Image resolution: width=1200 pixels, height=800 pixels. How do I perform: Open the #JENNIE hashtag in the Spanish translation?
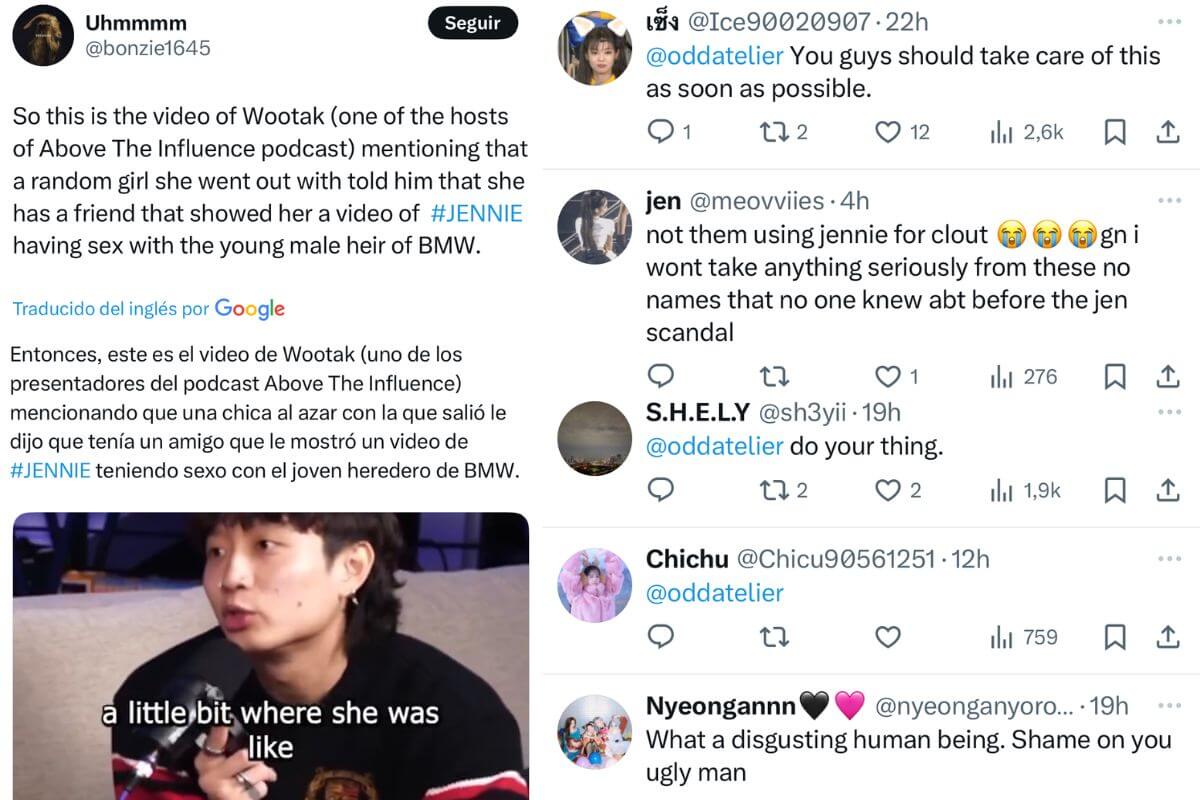click(x=50, y=470)
